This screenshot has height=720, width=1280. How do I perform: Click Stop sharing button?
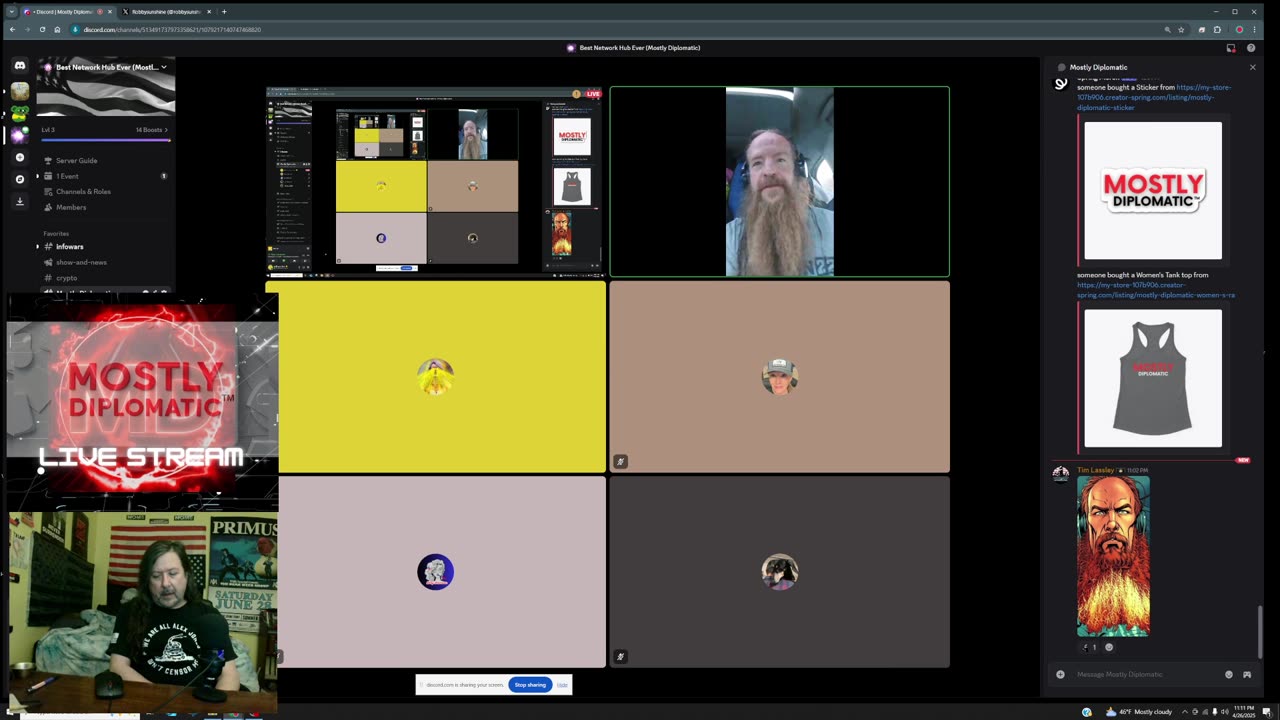(530, 685)
